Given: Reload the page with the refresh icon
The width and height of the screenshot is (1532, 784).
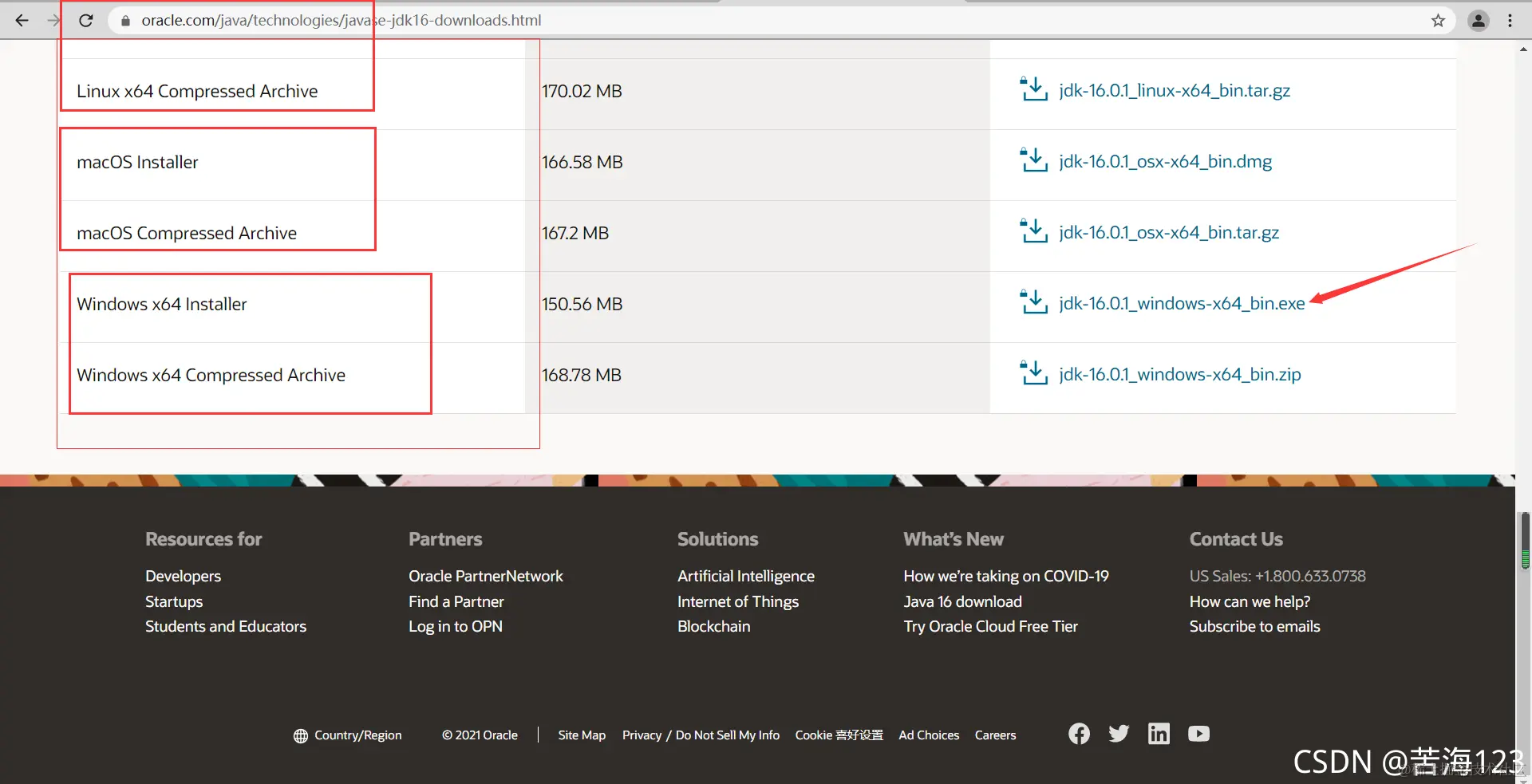Looking at the screenshot, I should pos(86,21).
